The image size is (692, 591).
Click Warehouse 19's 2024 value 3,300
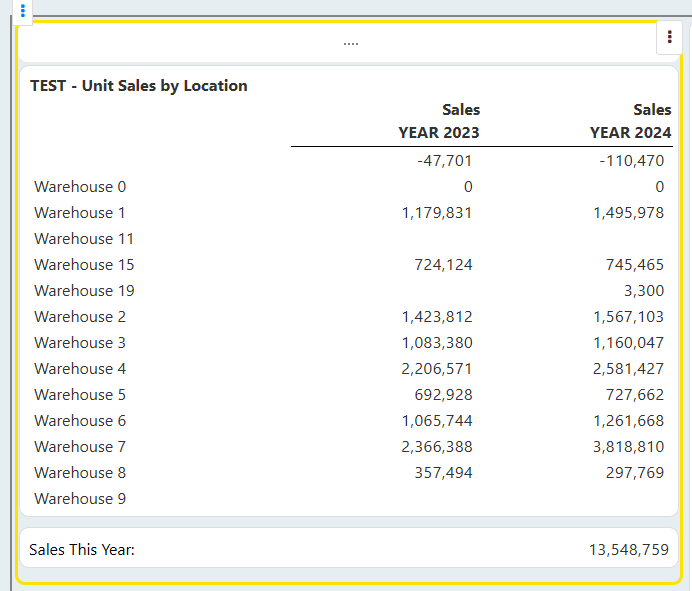coord(643,291)
